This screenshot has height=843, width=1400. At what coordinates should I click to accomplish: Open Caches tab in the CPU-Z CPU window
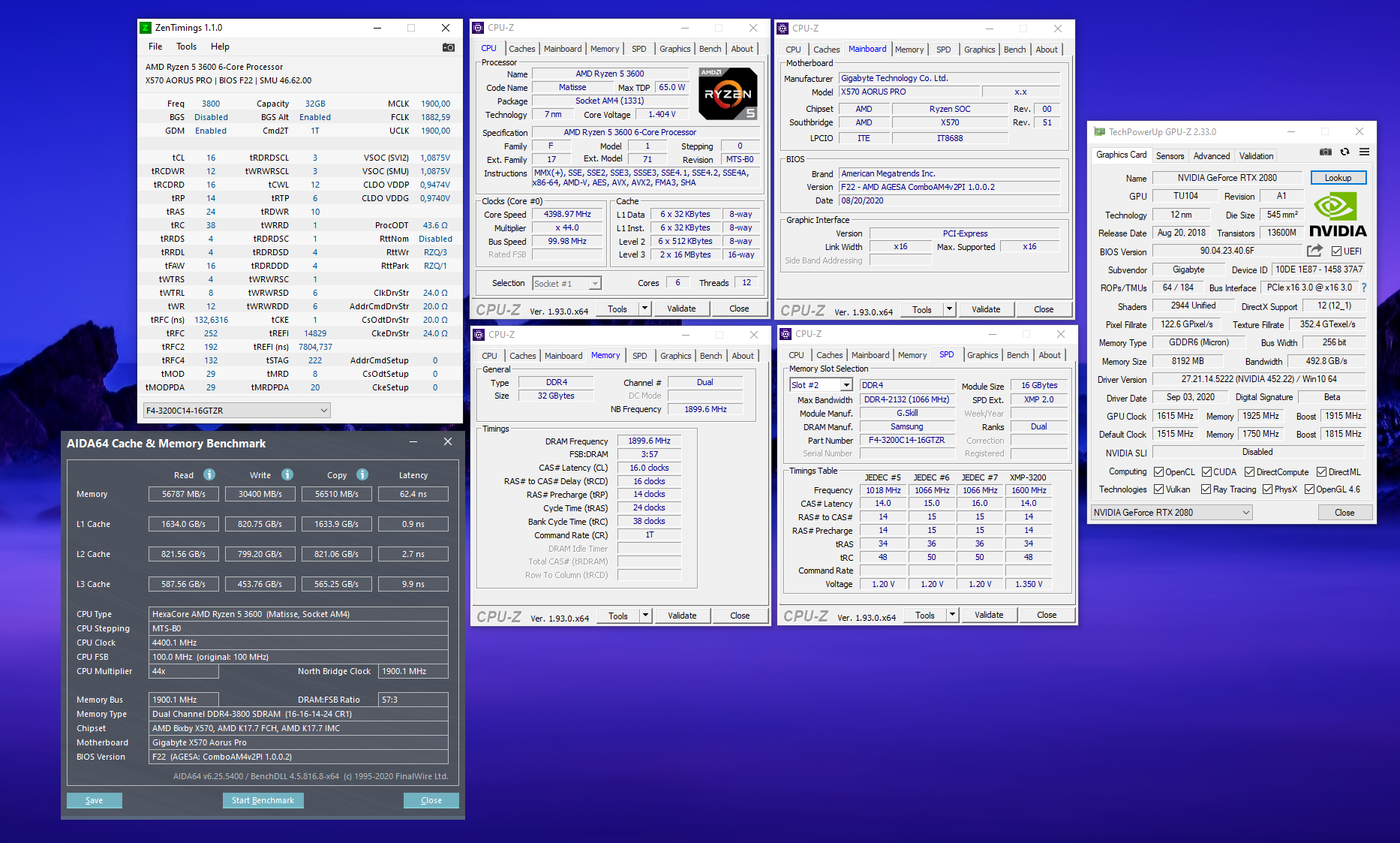coord(522,49)
